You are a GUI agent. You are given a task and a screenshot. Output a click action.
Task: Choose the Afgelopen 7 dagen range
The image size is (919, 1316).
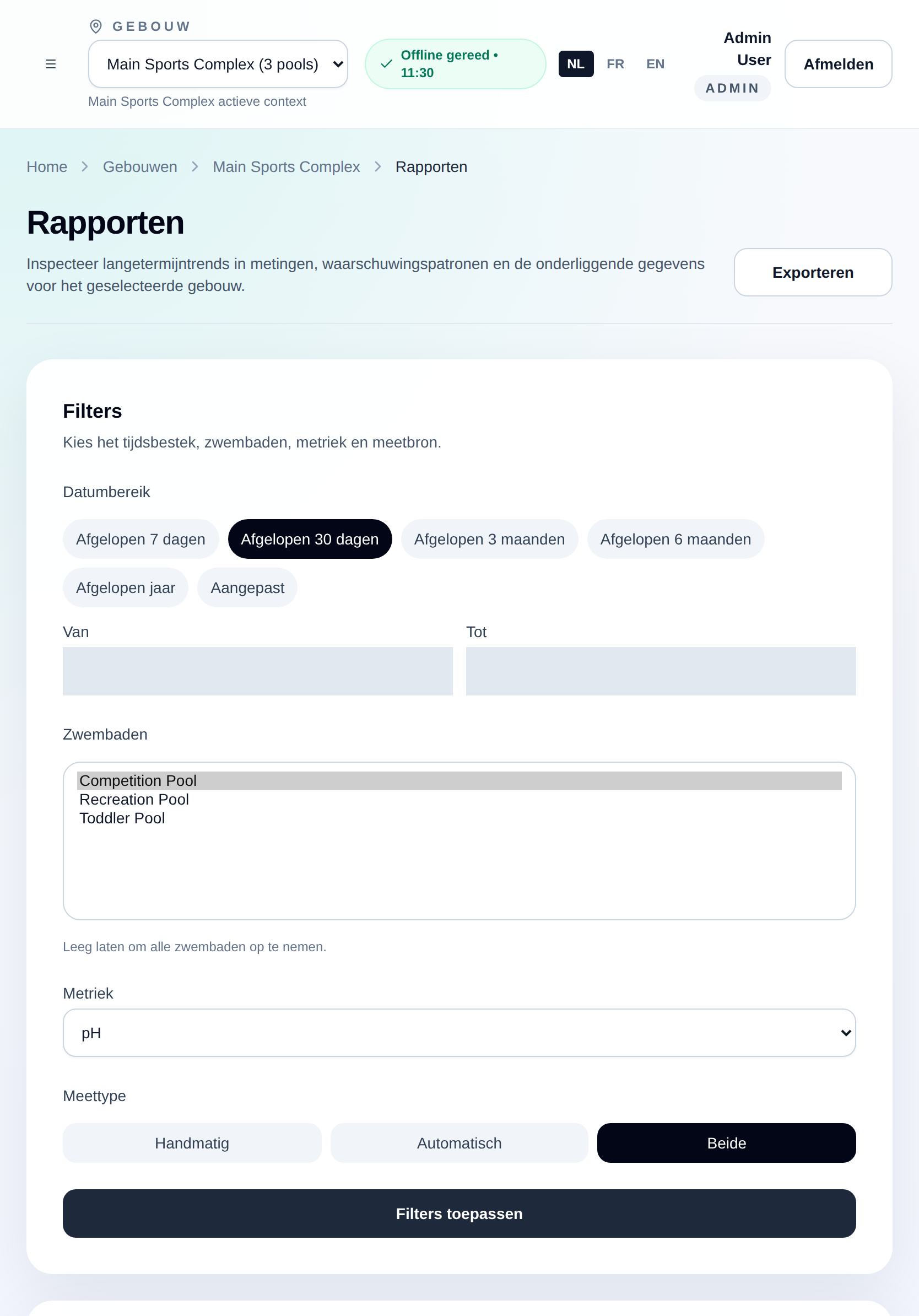[140, 539]
